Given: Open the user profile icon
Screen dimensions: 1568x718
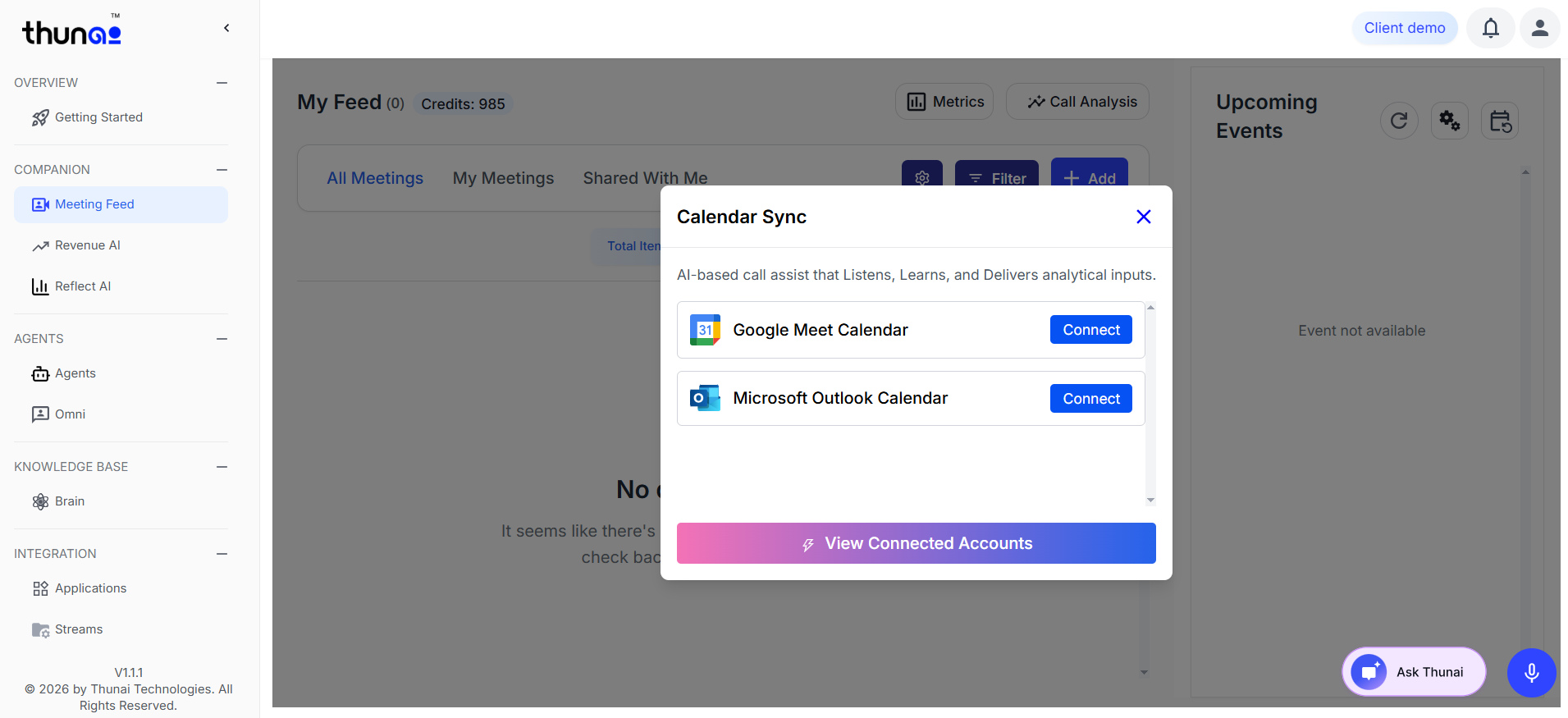Looking at the screenshot, I should [1539, 28].
